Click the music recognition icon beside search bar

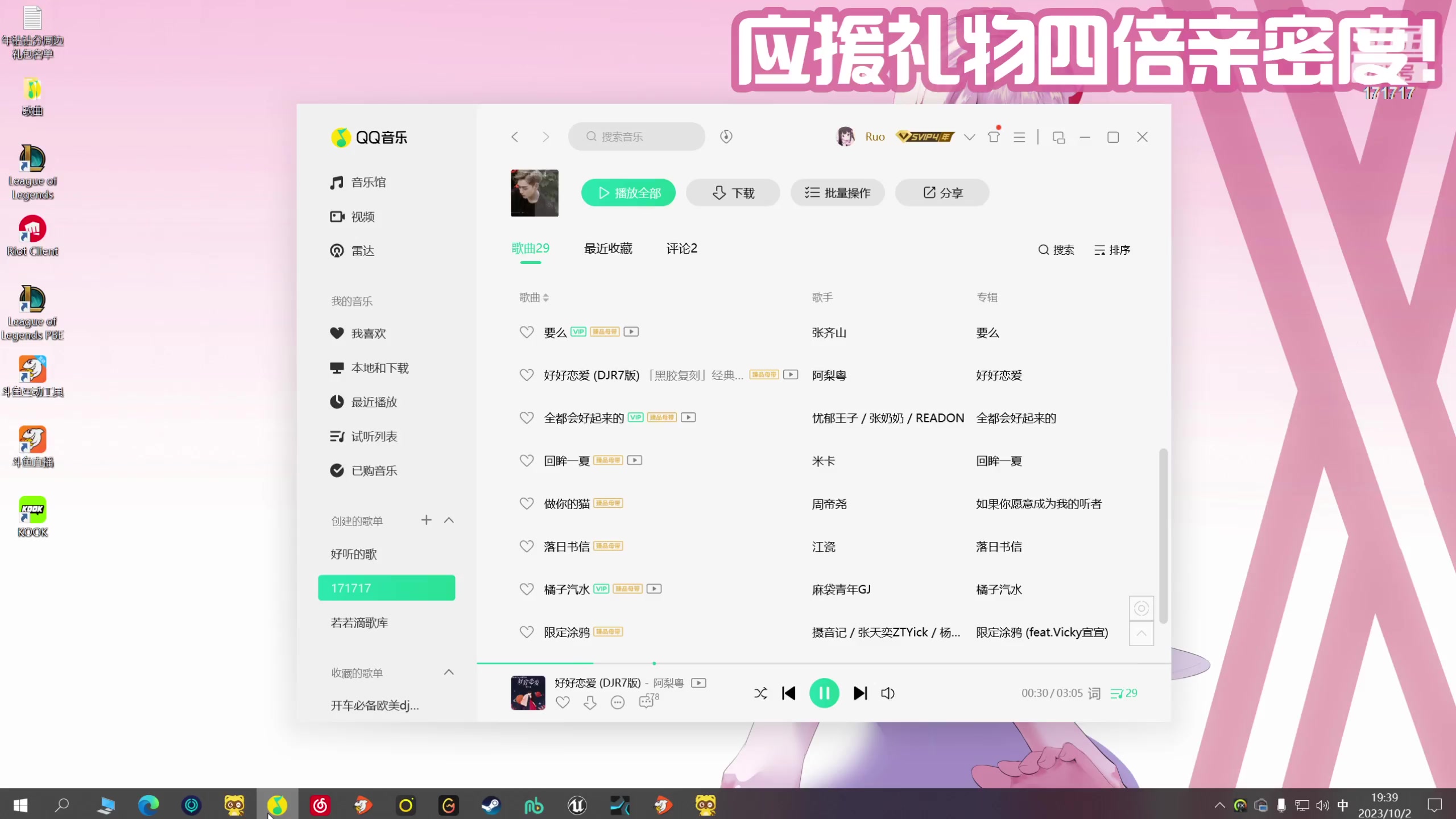point(726,136)
